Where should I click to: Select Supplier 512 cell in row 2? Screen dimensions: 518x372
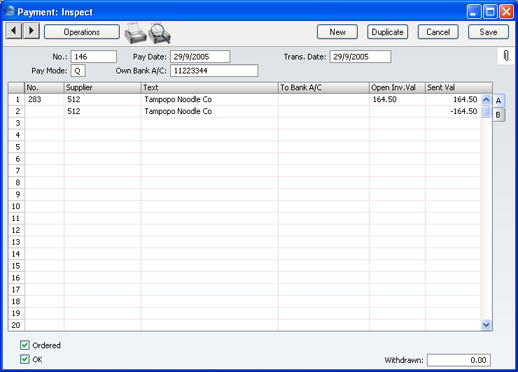pyautogui.click(x=102, y=111)
